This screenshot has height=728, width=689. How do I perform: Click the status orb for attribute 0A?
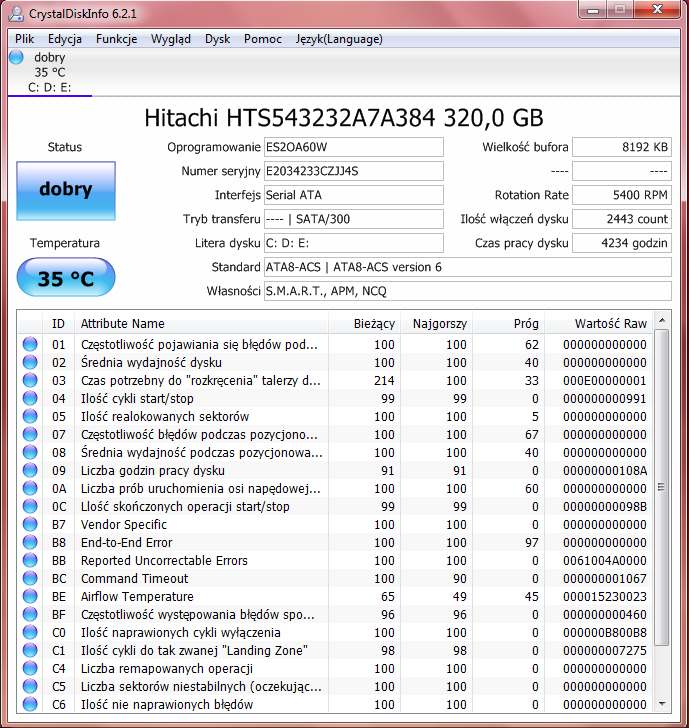click(30, 488)
